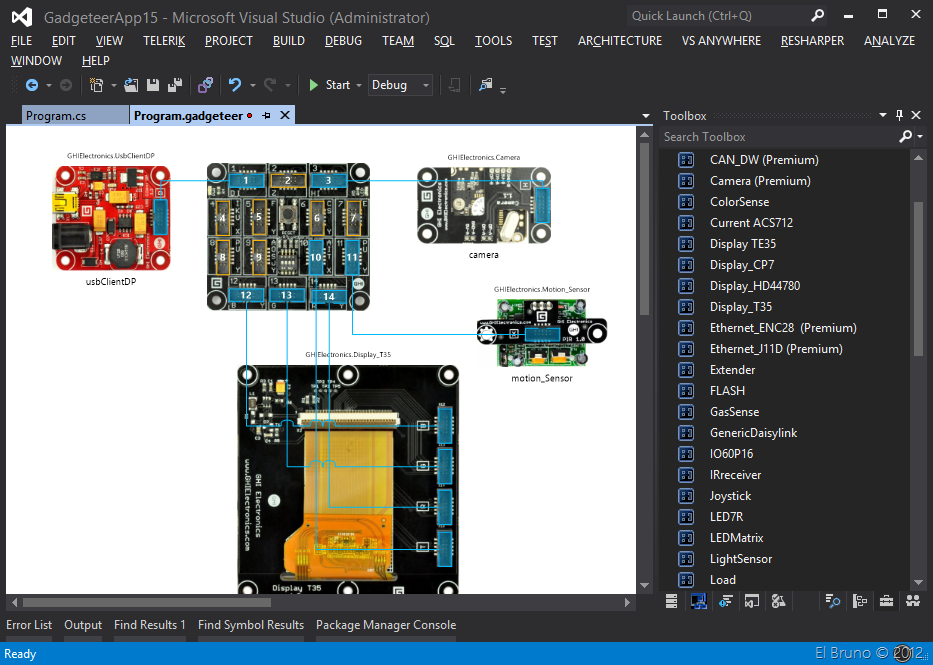This screenshot has width=933, height=665.
Task: Open the Debug configuration dropdown
Action: coord(425,86)
